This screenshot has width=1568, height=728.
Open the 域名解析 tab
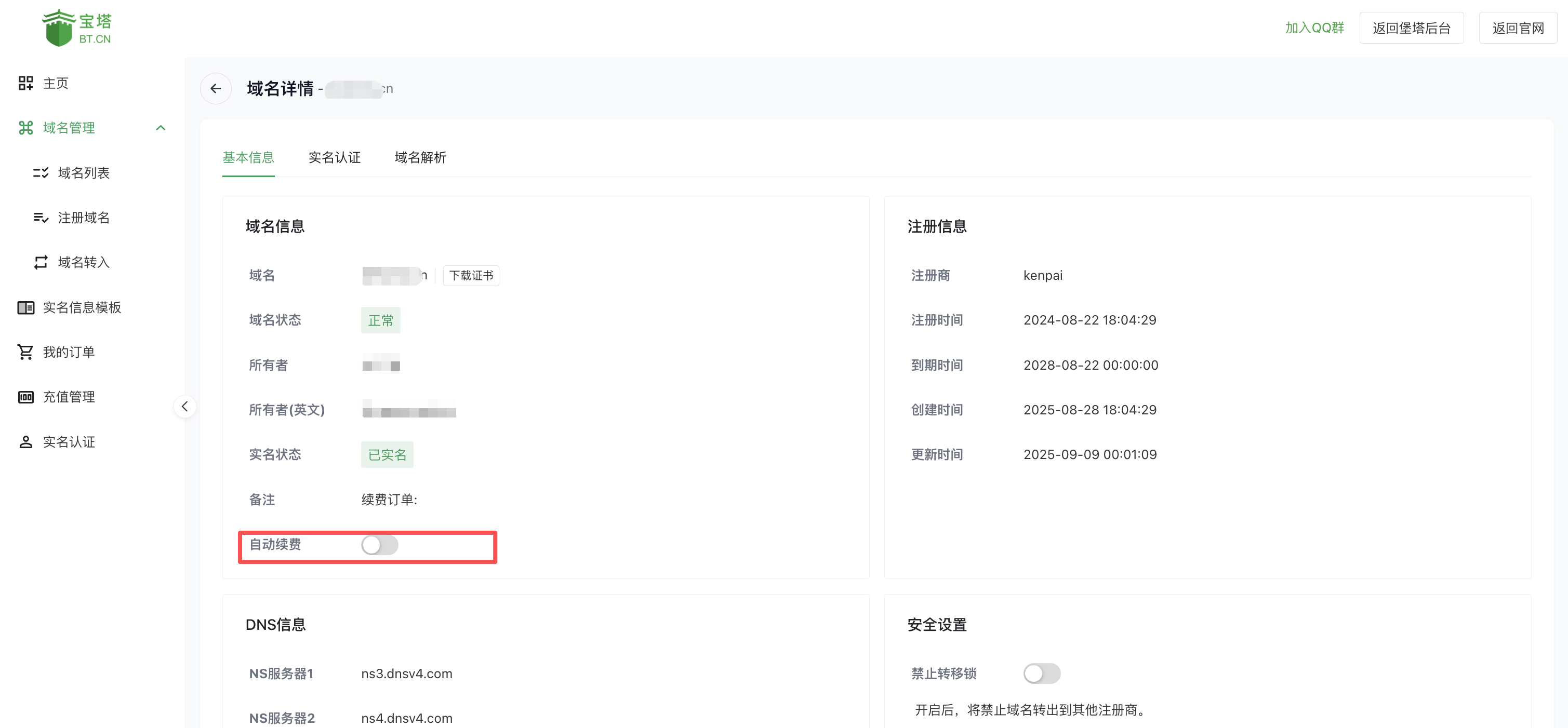coord(420,157)
